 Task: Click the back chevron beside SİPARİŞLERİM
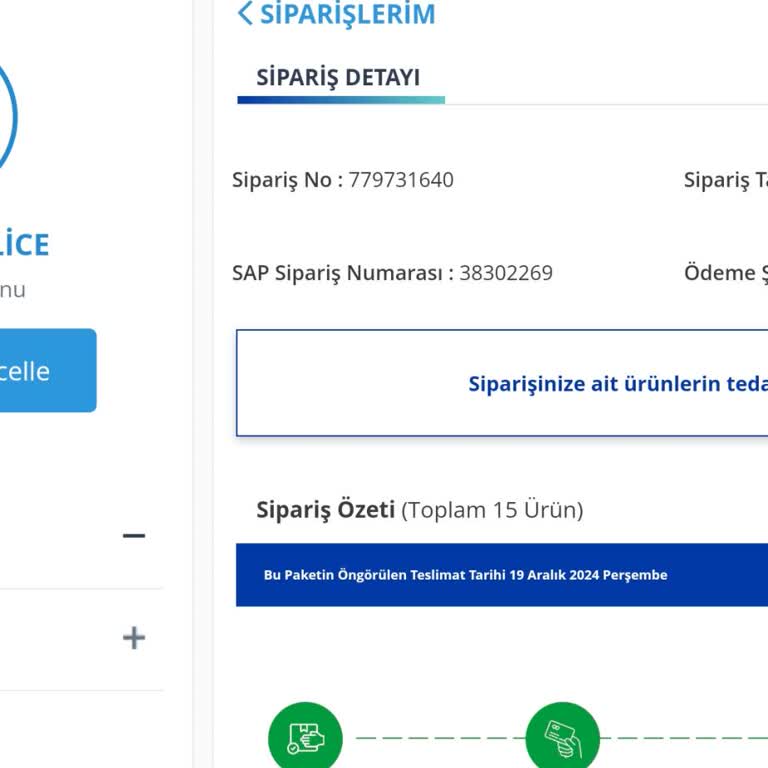click(x=245, y=14)
